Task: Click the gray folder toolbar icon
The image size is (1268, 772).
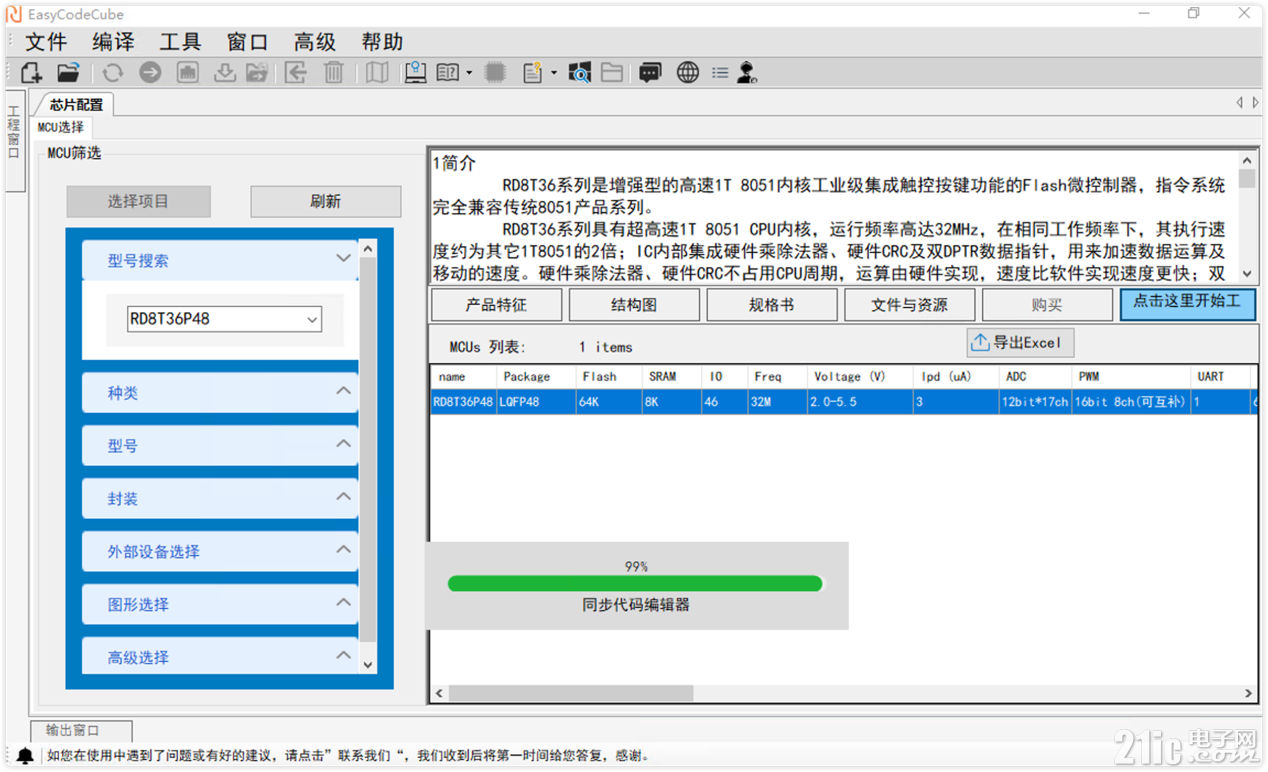Action: tap(612, 72)
